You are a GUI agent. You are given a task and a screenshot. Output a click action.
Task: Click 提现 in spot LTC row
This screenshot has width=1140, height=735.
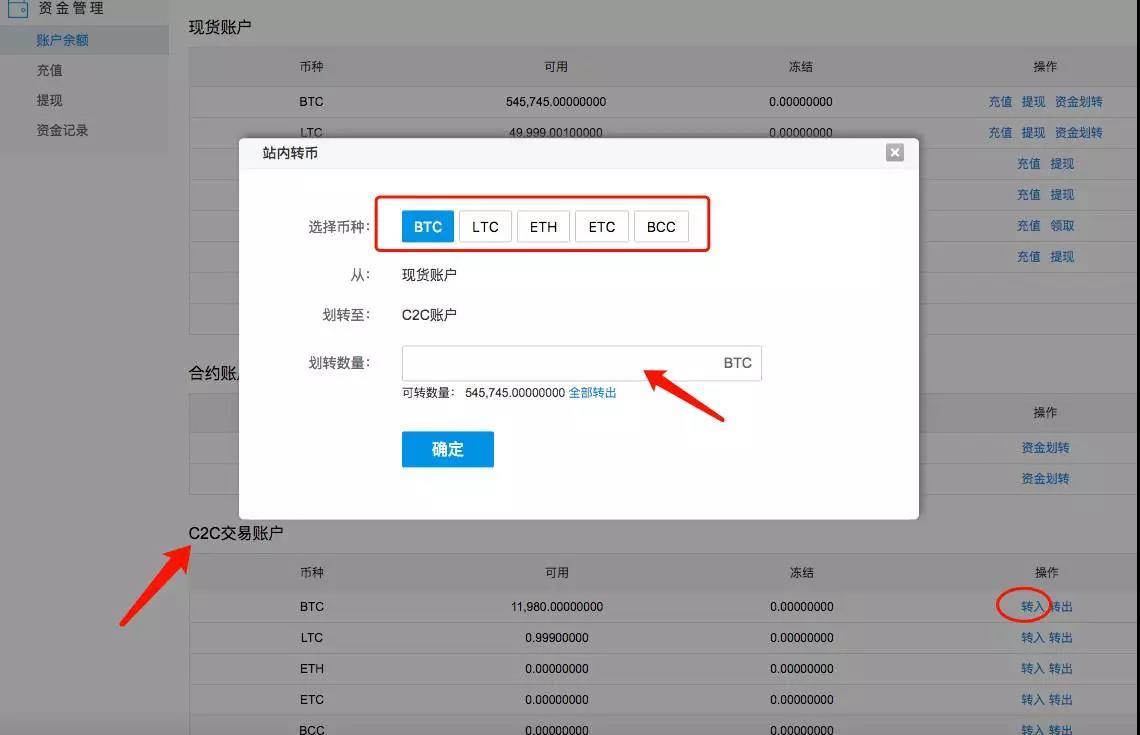(1033, 132)
